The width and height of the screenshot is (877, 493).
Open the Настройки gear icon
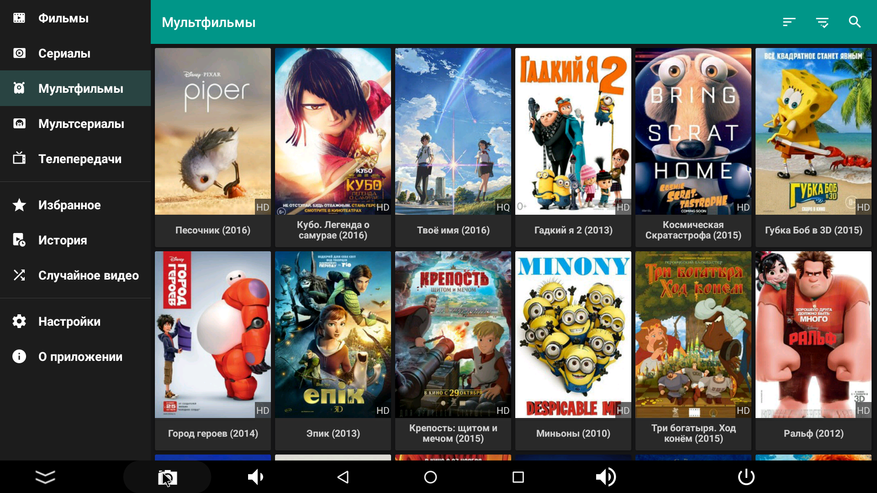[x=19, y=321]
